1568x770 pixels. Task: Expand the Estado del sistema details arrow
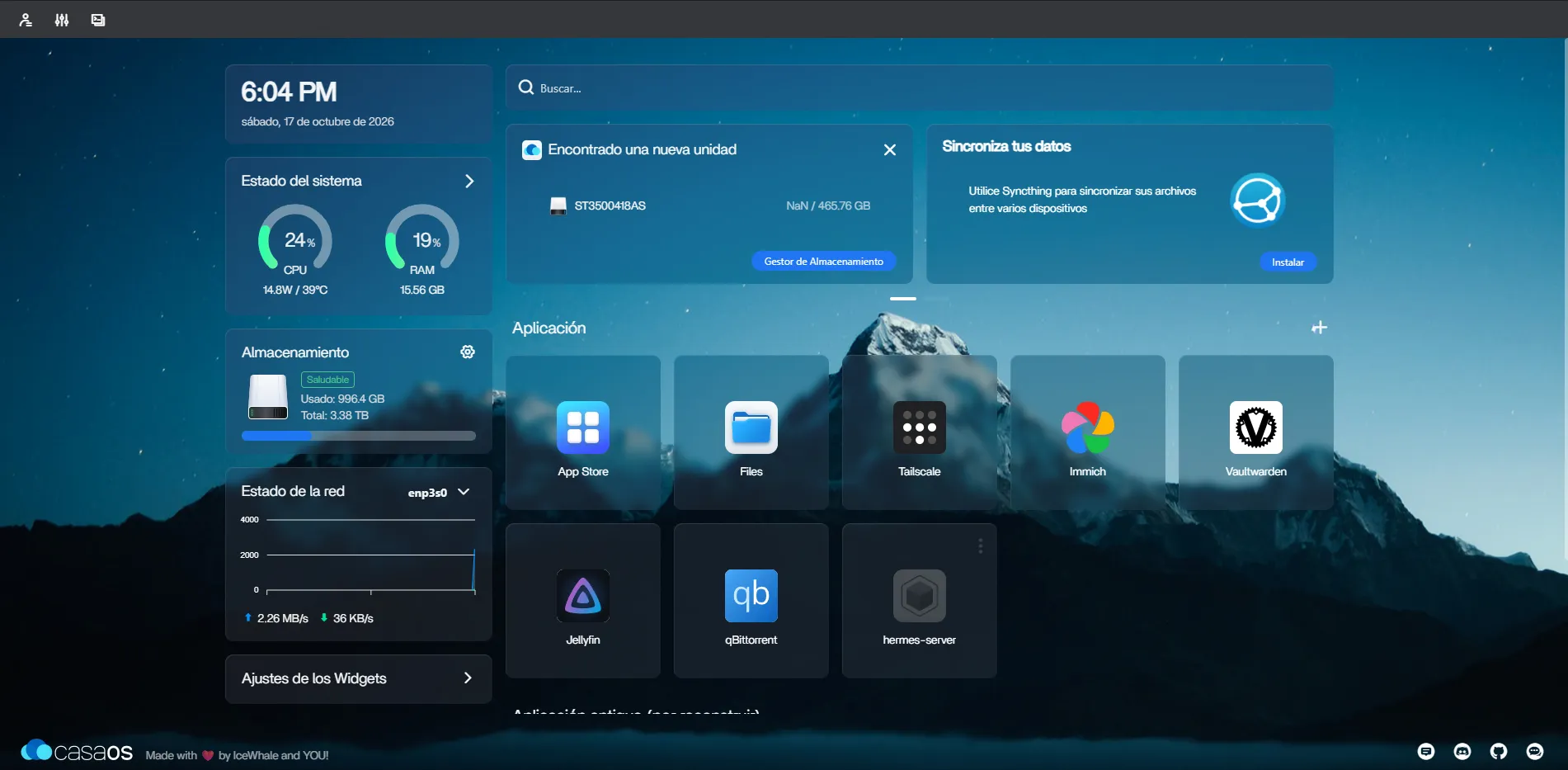tap(469, 181)
